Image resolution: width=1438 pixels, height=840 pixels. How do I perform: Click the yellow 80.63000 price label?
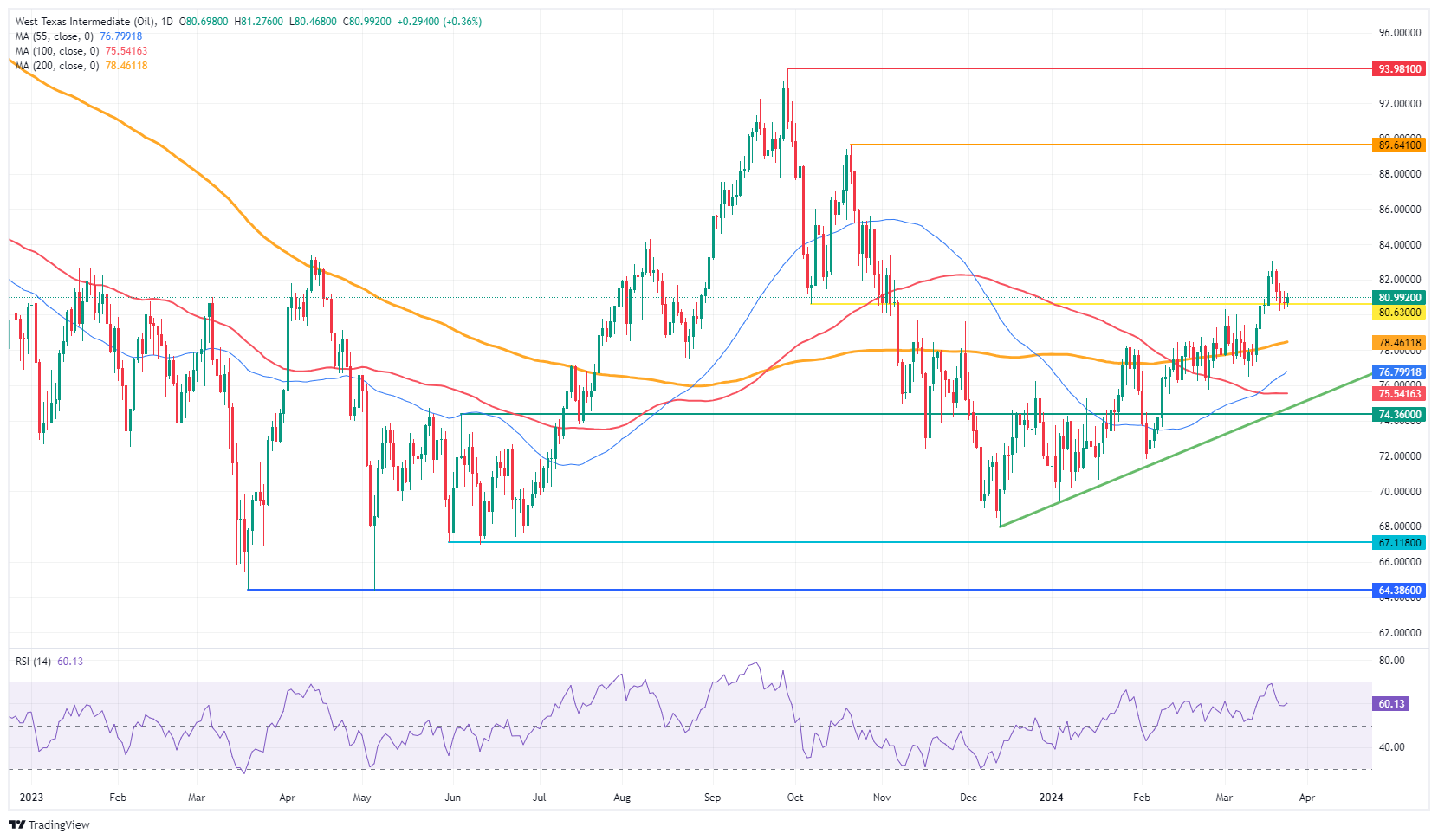(1399, 312)
